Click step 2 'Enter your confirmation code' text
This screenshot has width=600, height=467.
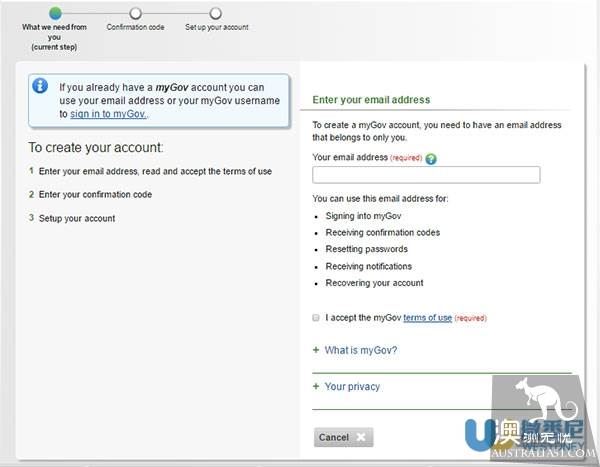pyautogui.click(x=95, y=194)
